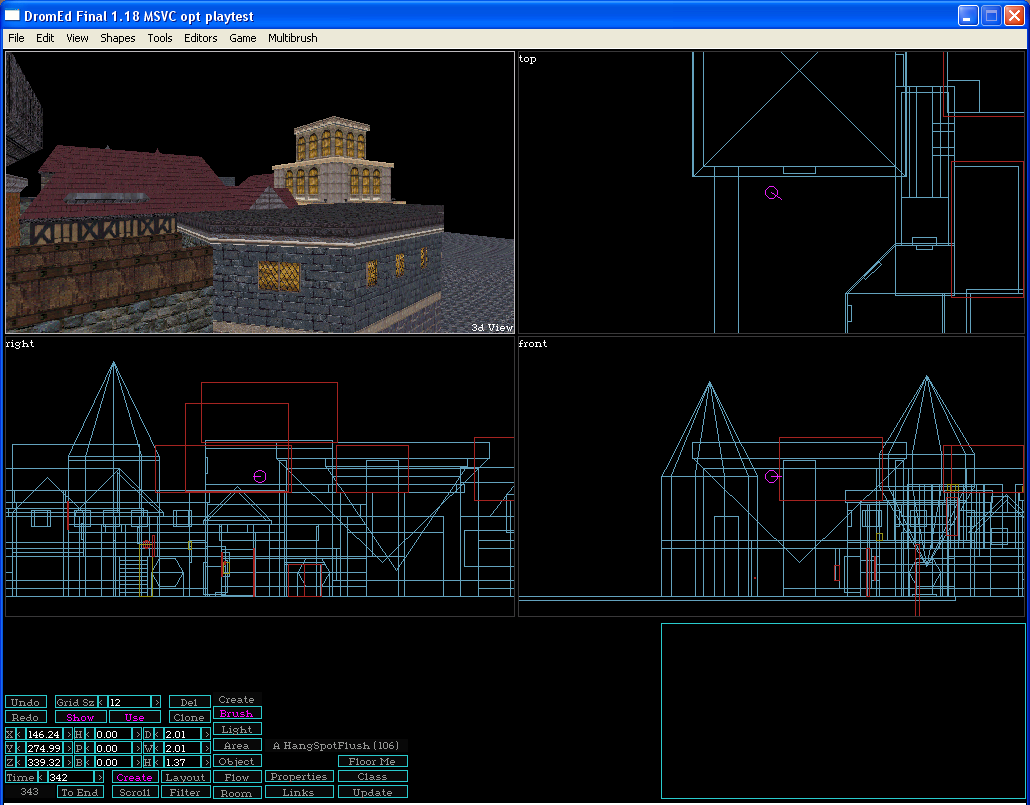Increase the Time value with right arrow
This screenshot has width=1030, height=805.
tap(99, 777)
